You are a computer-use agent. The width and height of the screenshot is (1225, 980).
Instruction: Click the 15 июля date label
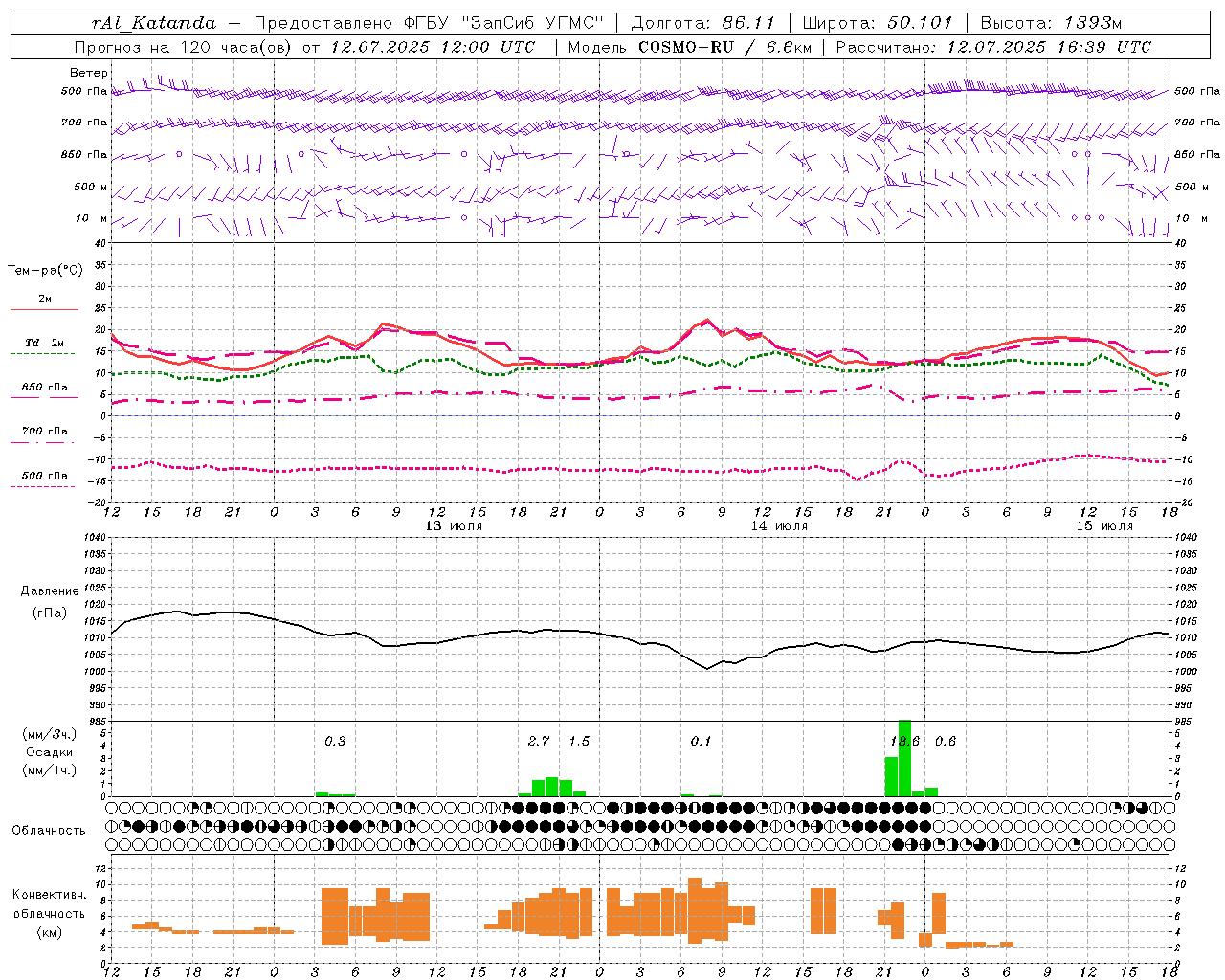[x=1104, y=526]
